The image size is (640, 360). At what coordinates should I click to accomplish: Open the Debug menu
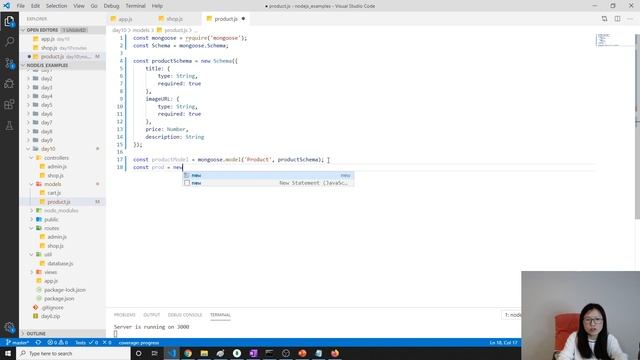tap(111, 6)
